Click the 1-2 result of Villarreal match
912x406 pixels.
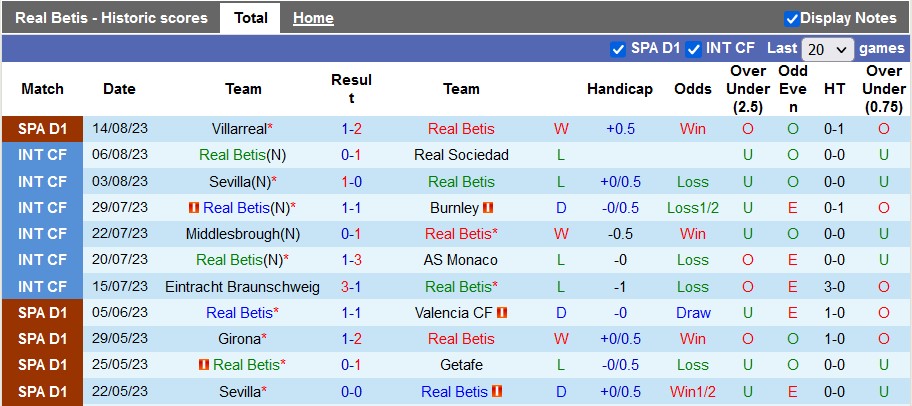[351, 129]
